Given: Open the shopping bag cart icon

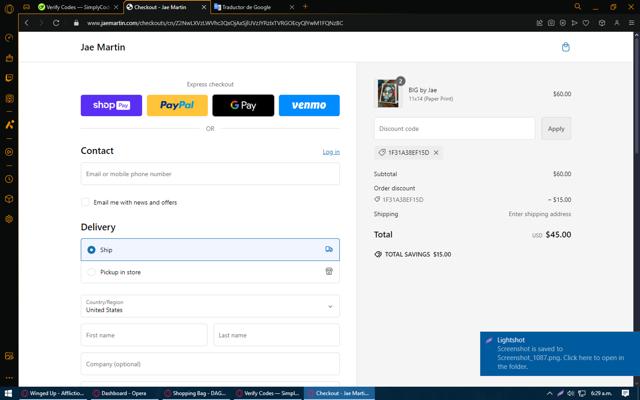Looking at the screenshot, I should click(x=565, y=47).
